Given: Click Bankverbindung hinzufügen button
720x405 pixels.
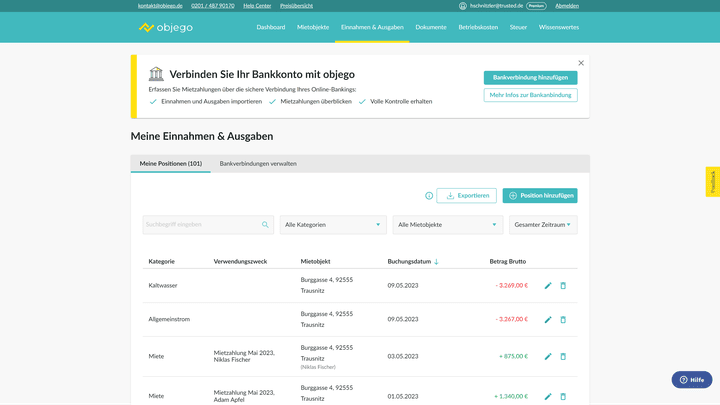Looking at the screenshot, I should pyautogui.click(x=530, y=78).
